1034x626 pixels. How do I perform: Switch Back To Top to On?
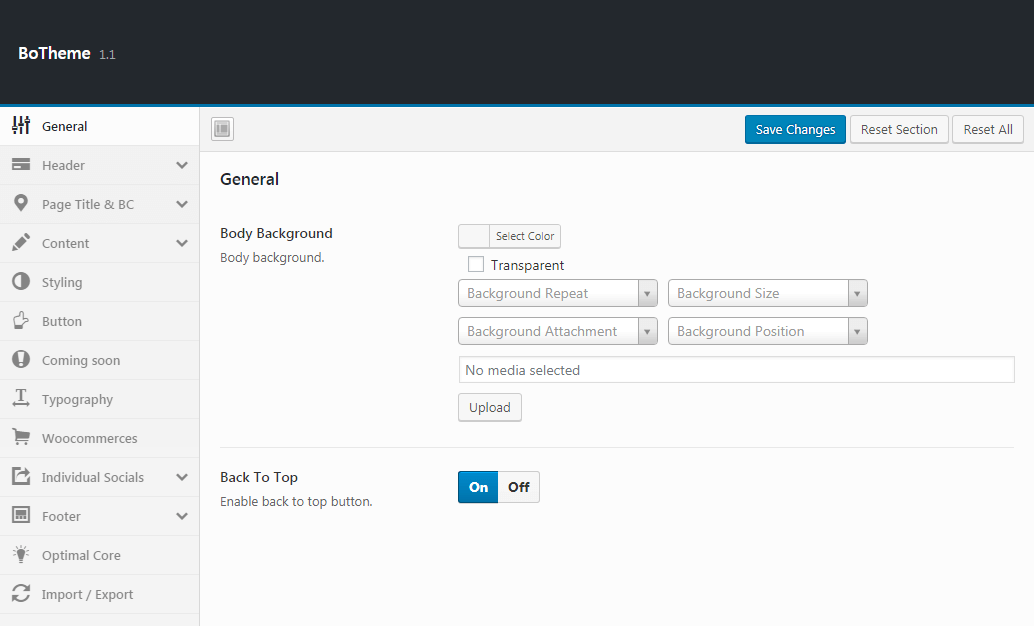478,487
